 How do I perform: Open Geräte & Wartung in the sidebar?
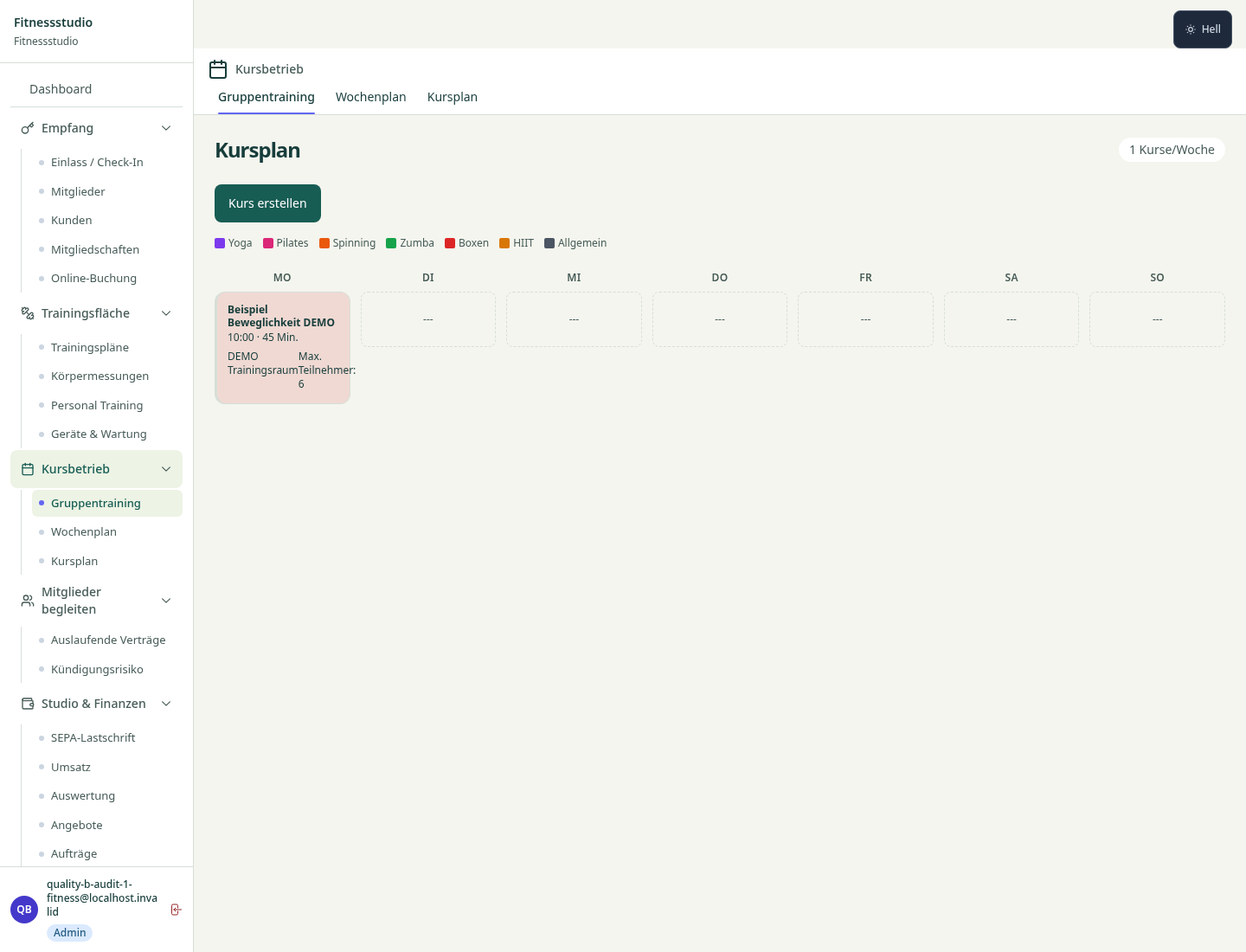107,434
